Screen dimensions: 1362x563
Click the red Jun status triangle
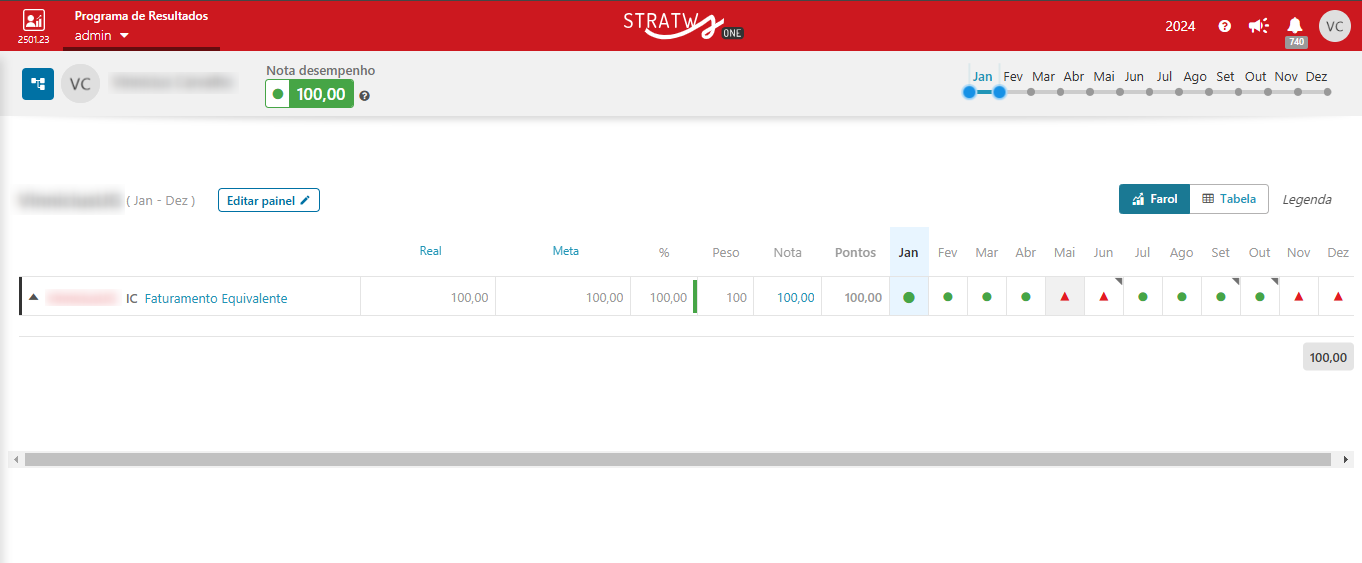(1104, 297)
